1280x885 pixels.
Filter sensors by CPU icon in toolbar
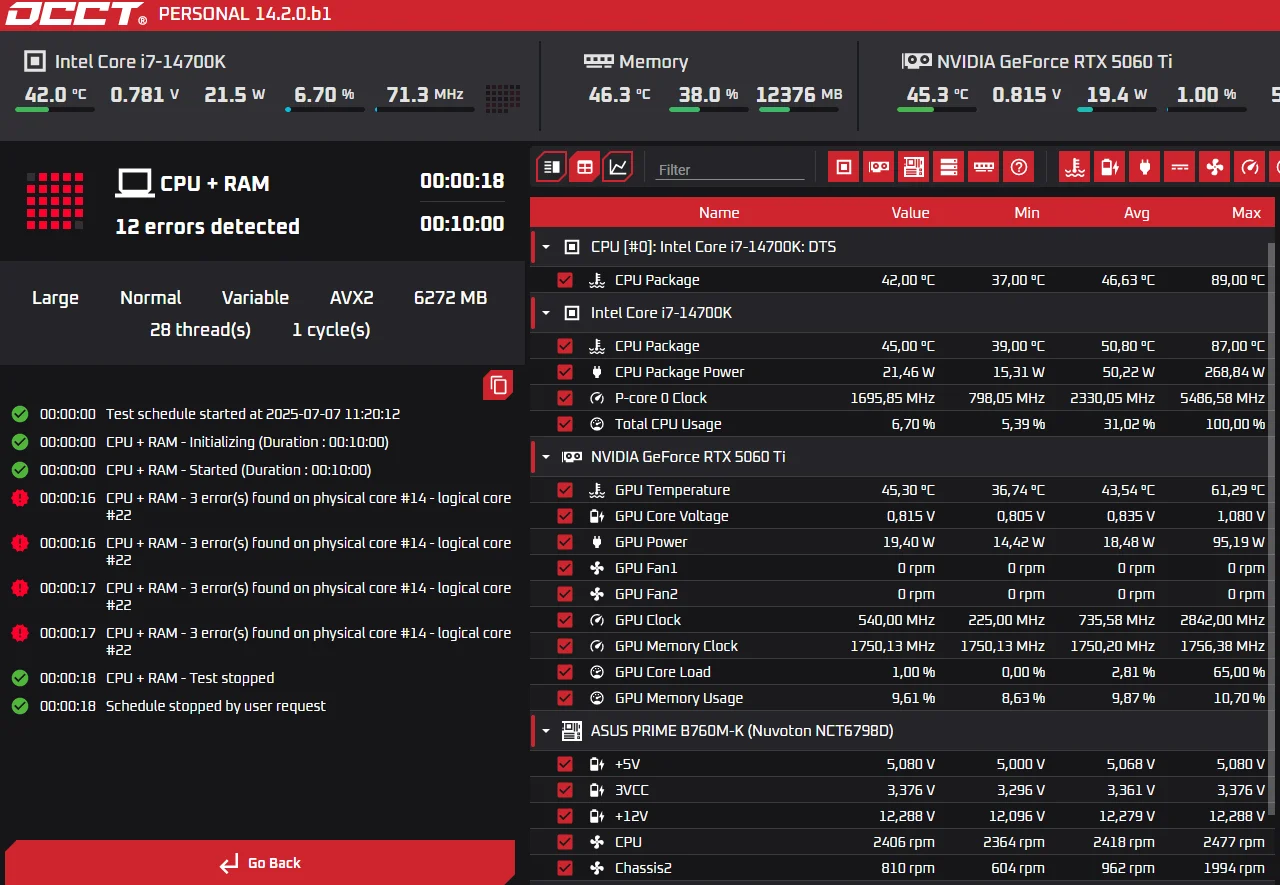pos(844,167)
